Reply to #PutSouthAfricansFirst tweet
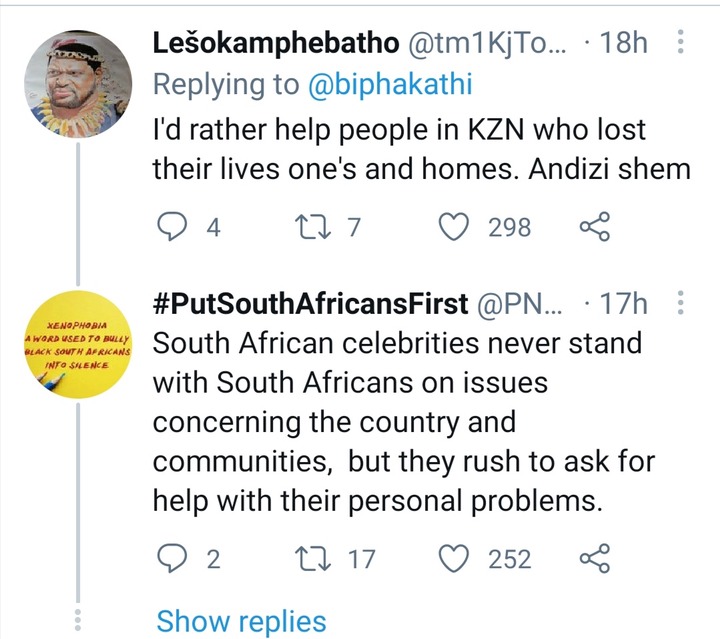Screen dimensions: 720x639 172,558
